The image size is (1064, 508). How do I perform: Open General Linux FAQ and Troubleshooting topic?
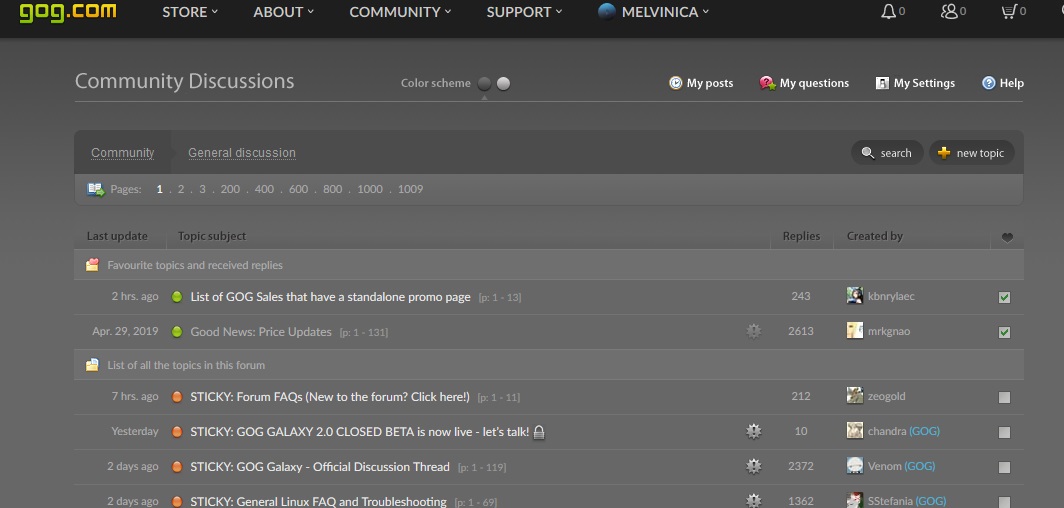(x=318, y=502)
